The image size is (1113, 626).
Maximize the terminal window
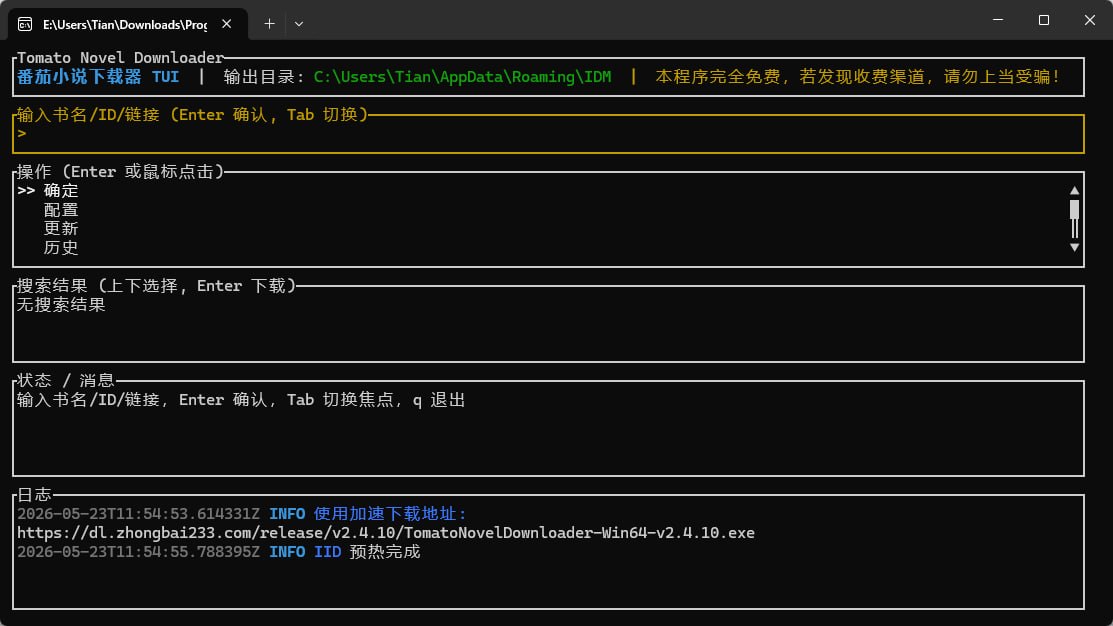click(1043, 21)
